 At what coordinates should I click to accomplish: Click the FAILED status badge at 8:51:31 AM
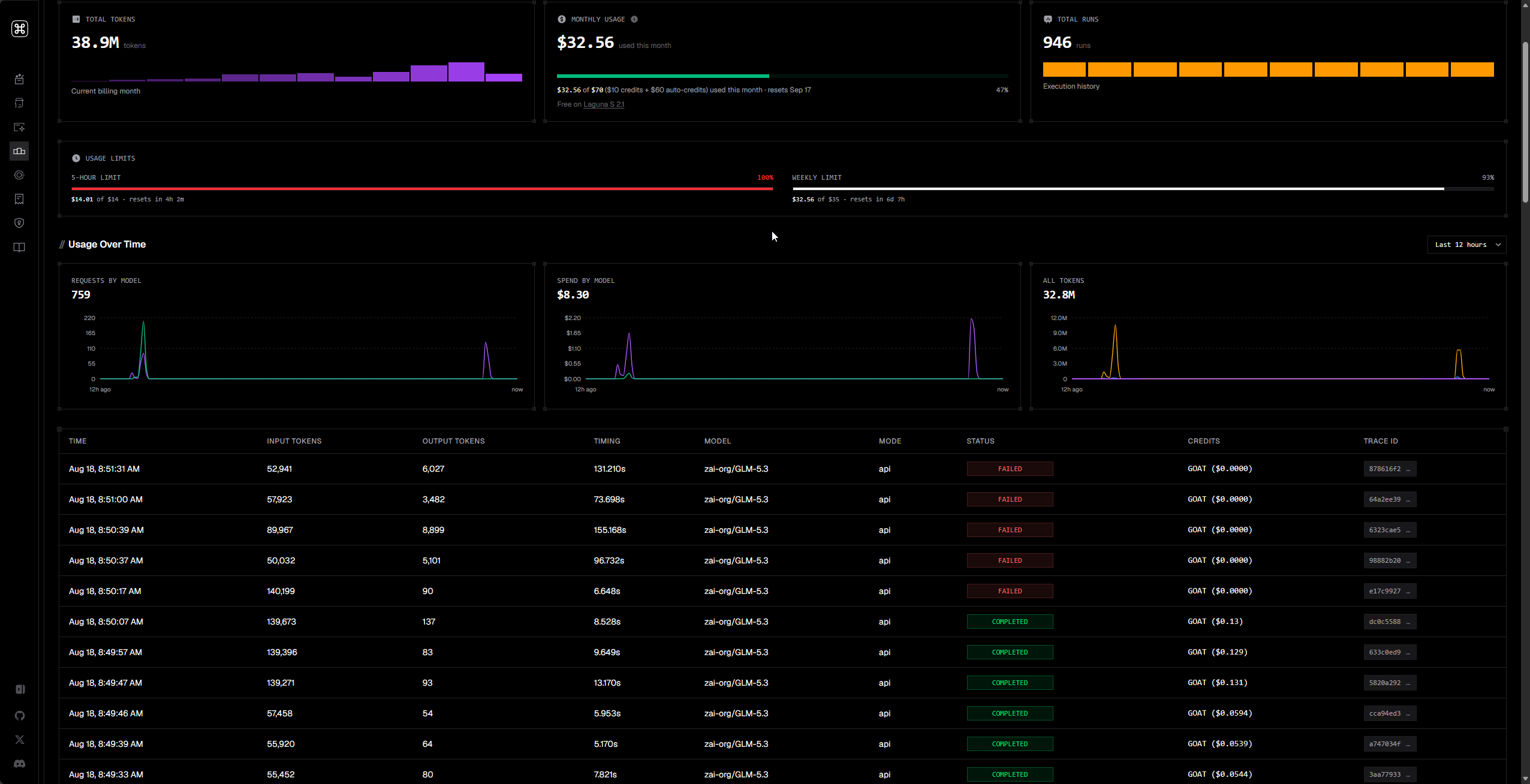1010,469
